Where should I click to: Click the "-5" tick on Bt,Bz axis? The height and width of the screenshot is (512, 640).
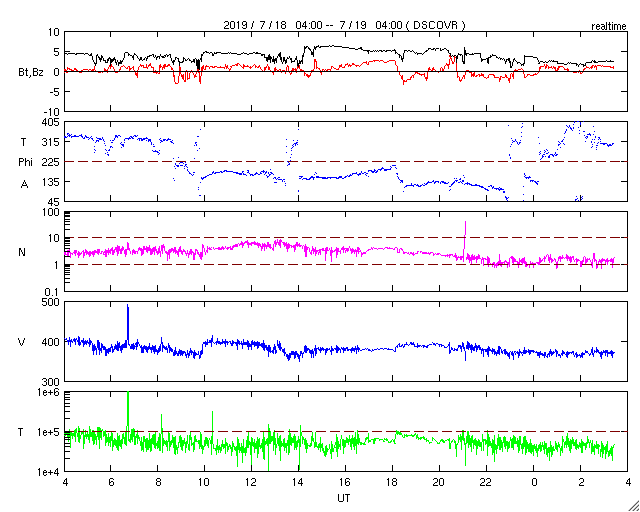54,91
